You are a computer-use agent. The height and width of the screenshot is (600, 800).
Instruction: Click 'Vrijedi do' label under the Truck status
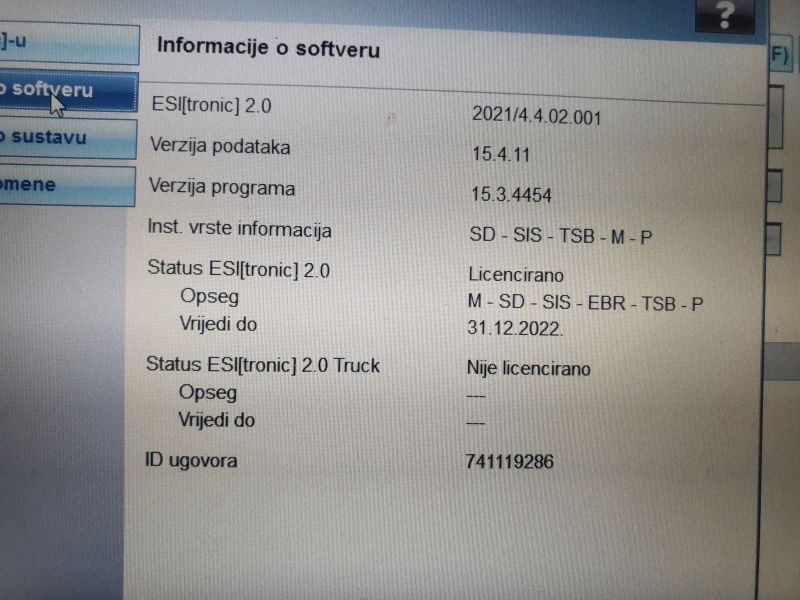pyautogui.click(x=216, y=419)
